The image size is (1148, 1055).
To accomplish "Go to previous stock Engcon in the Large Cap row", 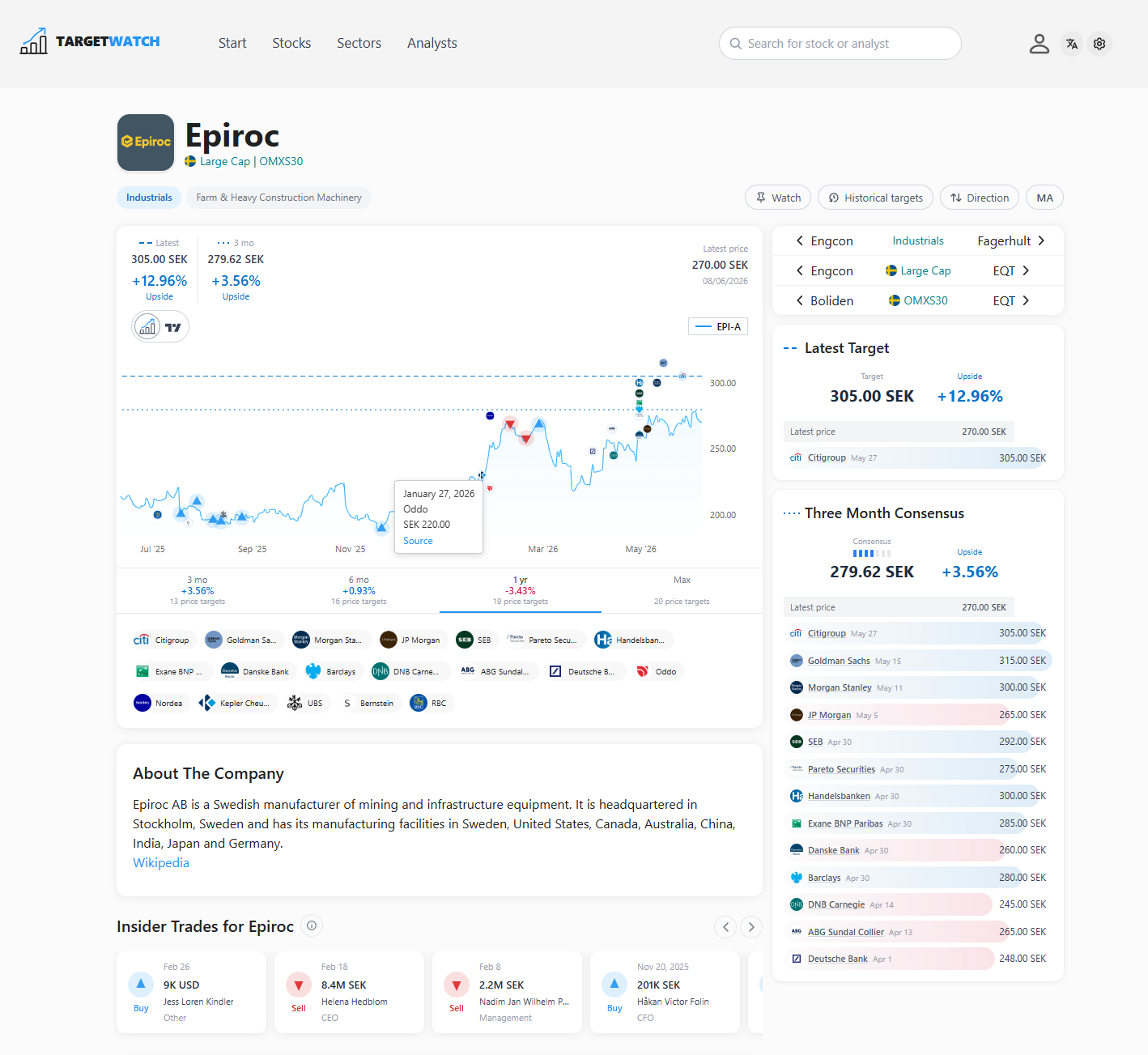I will click(824, 271).
